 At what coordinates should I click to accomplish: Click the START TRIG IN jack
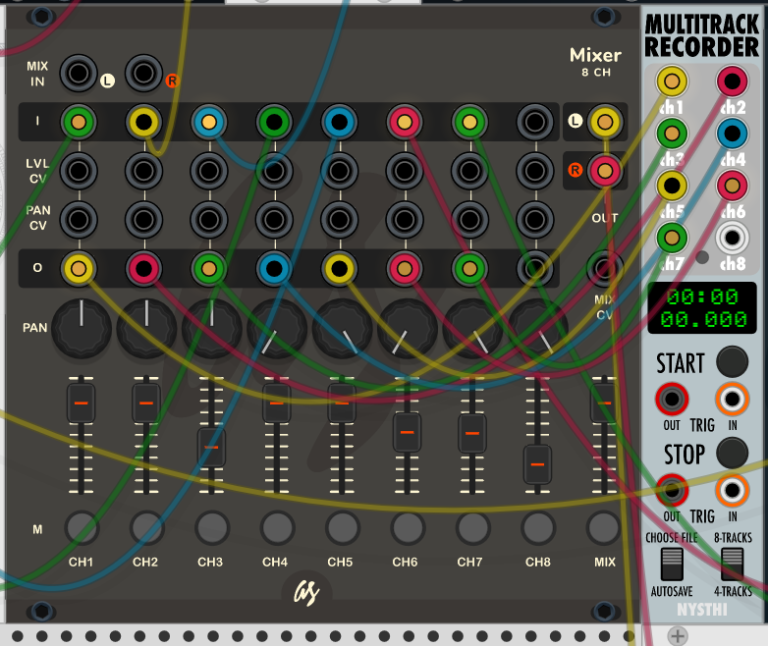732,399
